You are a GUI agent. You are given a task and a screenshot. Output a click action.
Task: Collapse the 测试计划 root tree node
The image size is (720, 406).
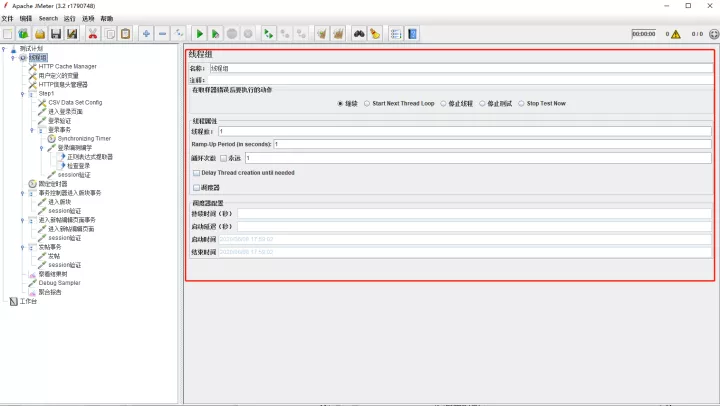coord(4,49)
